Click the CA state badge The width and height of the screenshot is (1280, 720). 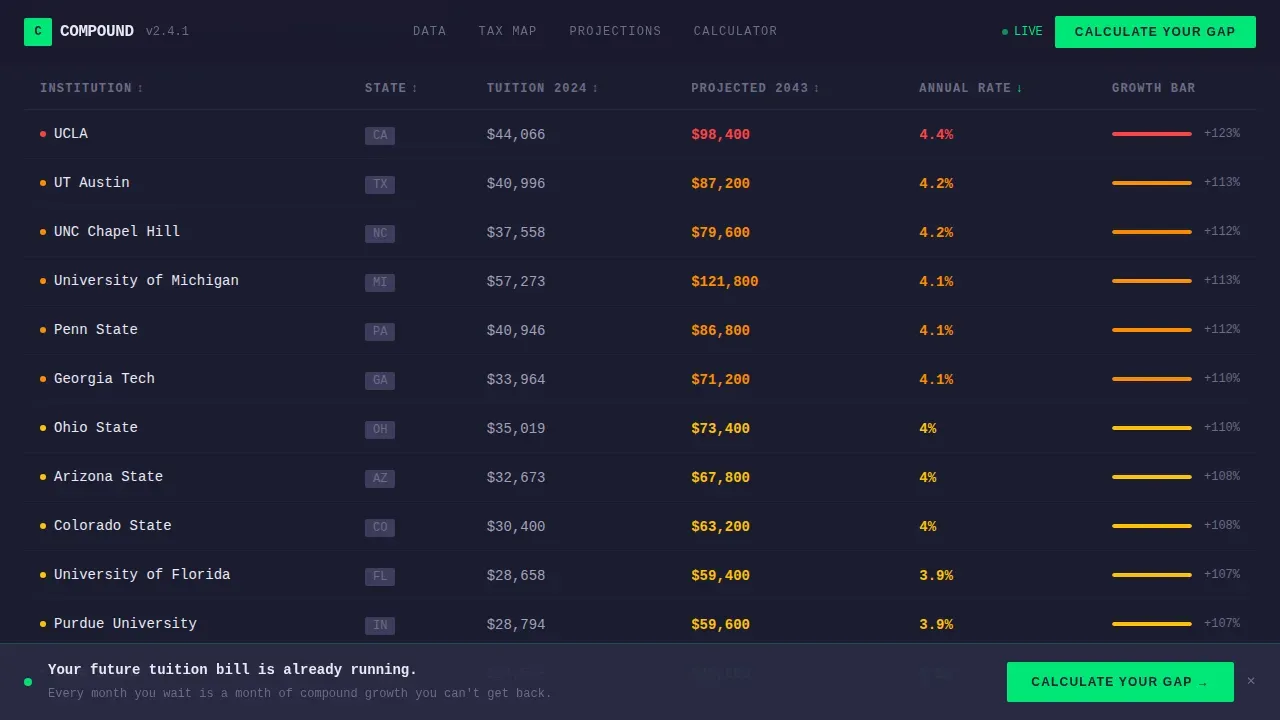(x=380, y=135)
